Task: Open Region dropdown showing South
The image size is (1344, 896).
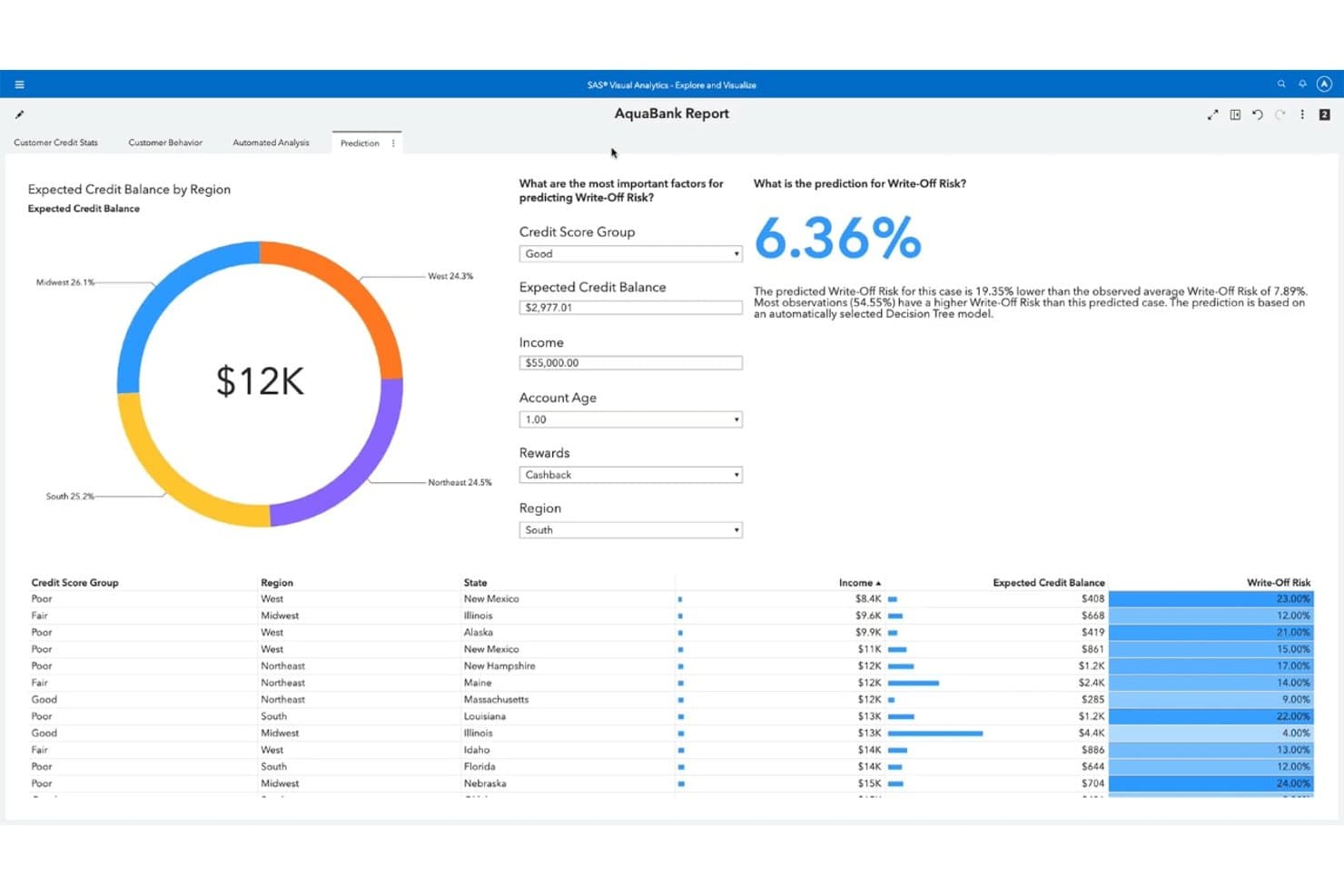Action: coord(630,530)
